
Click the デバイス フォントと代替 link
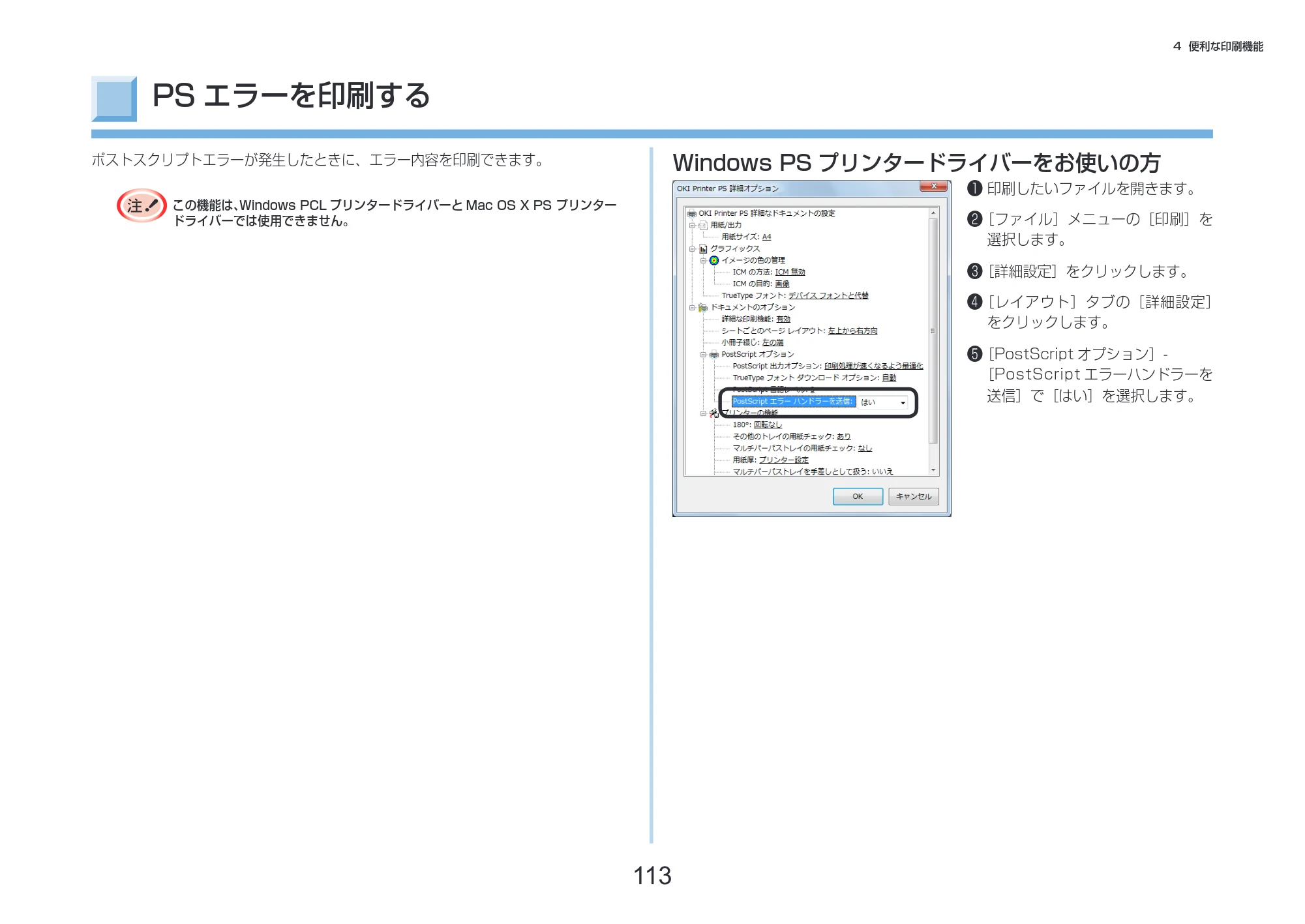828,295
